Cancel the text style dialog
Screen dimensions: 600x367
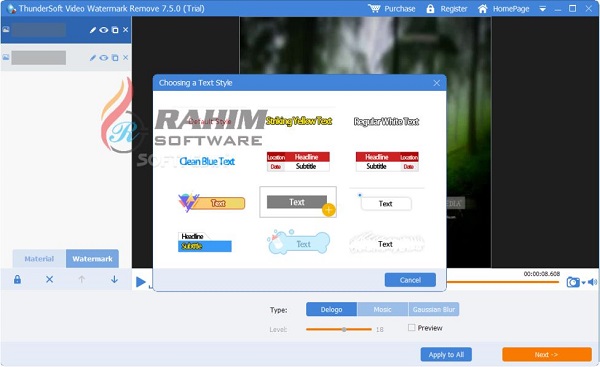[410, 280]
